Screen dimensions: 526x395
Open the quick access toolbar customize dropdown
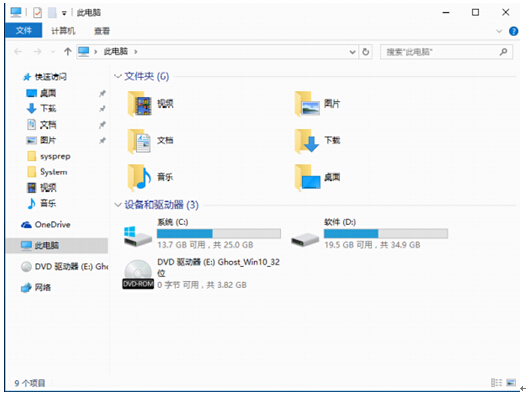[x=64, y=13]
